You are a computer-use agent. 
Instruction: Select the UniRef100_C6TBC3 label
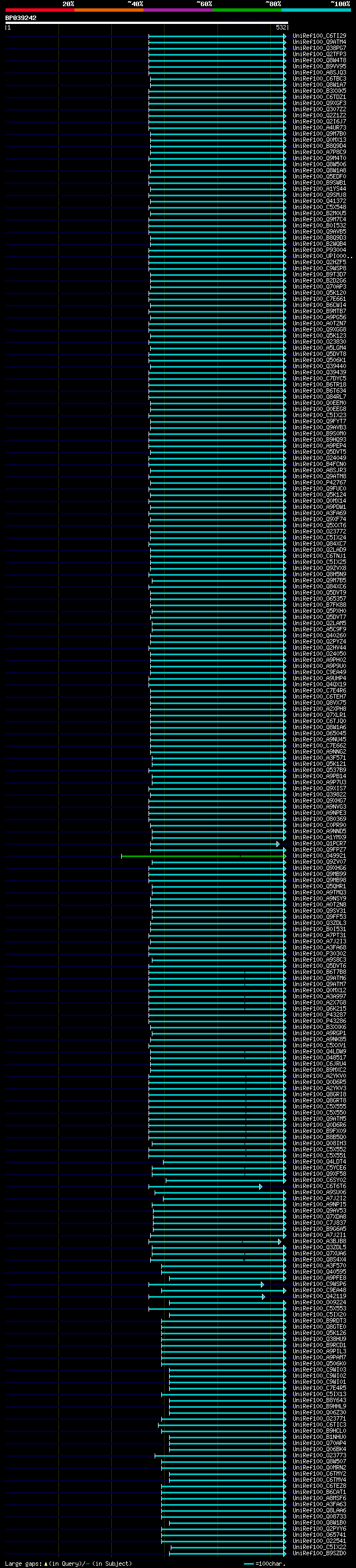coord(319,78)
